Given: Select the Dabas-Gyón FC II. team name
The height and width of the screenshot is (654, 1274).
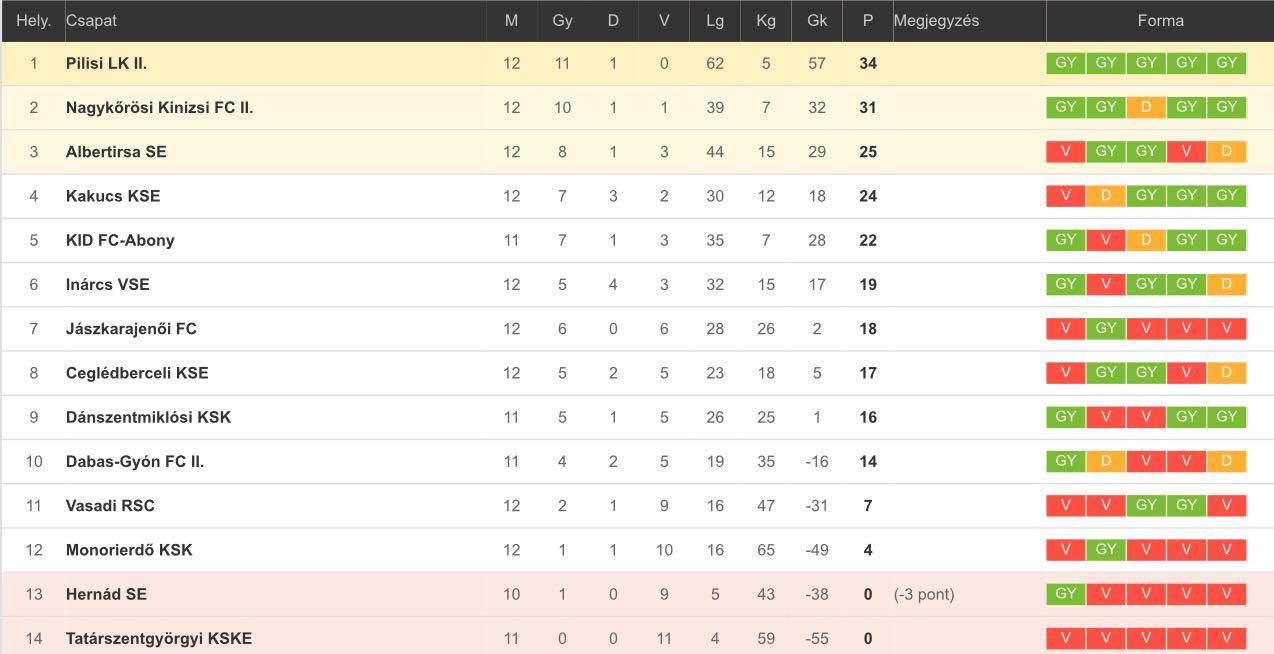Looking at the screenshot, I should [x=135, y=462].
